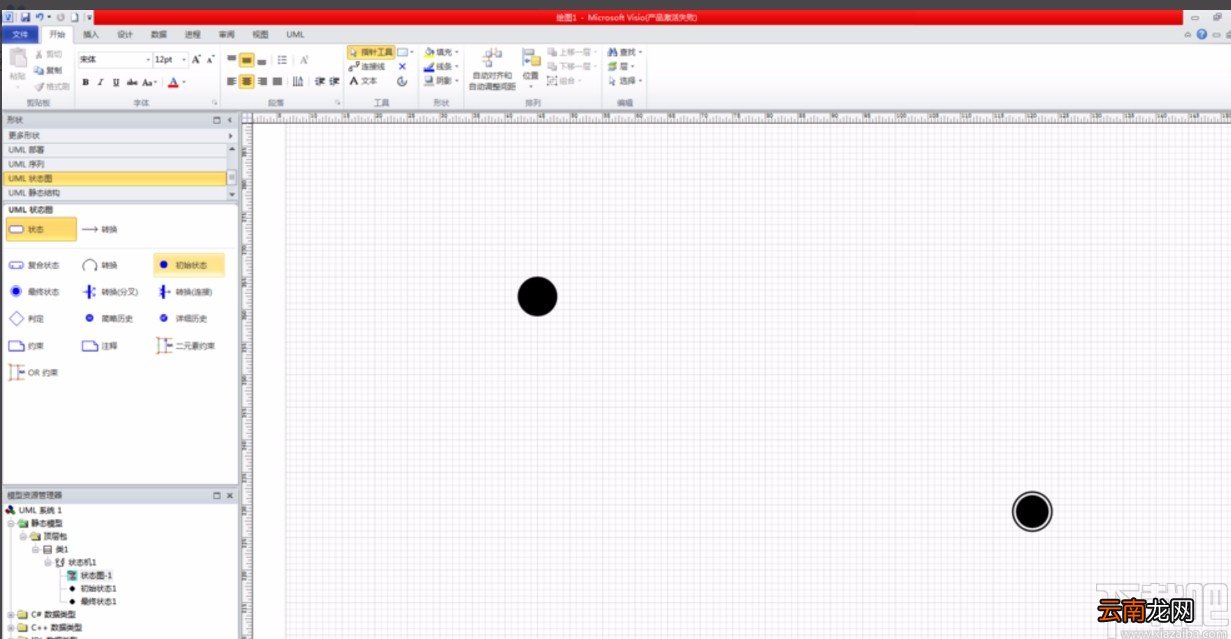Open the UML 序列 stencil
This screenshot has width=1231, height=639.
tap(114, 163)
